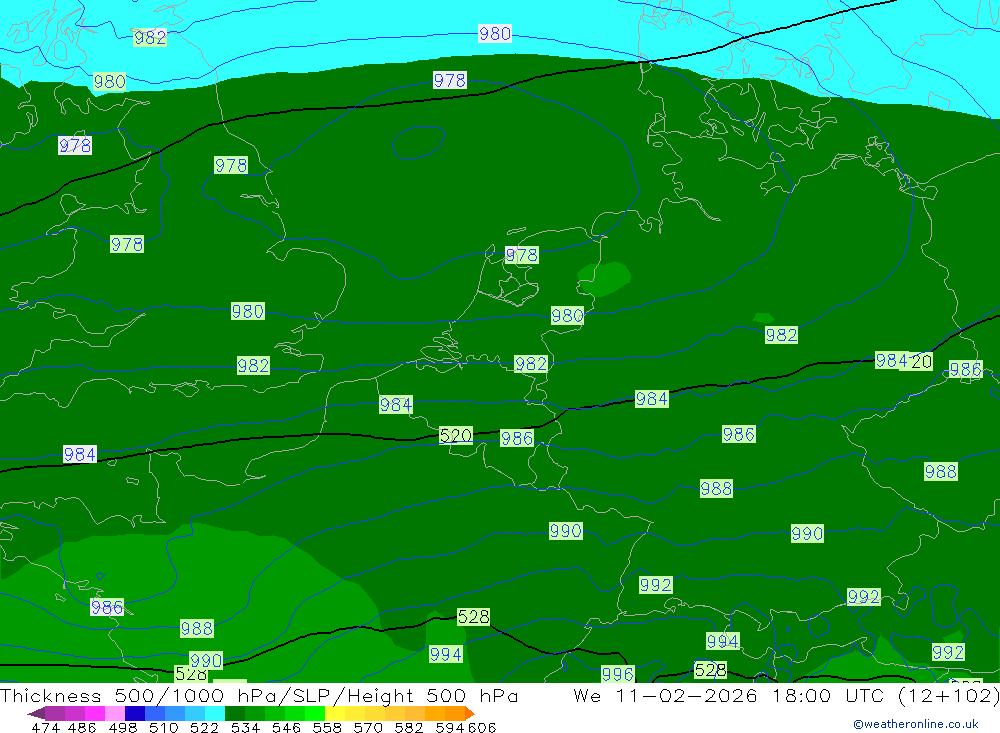
Task: Click the 986 label right of the 520 label
Action: [517, 438]
